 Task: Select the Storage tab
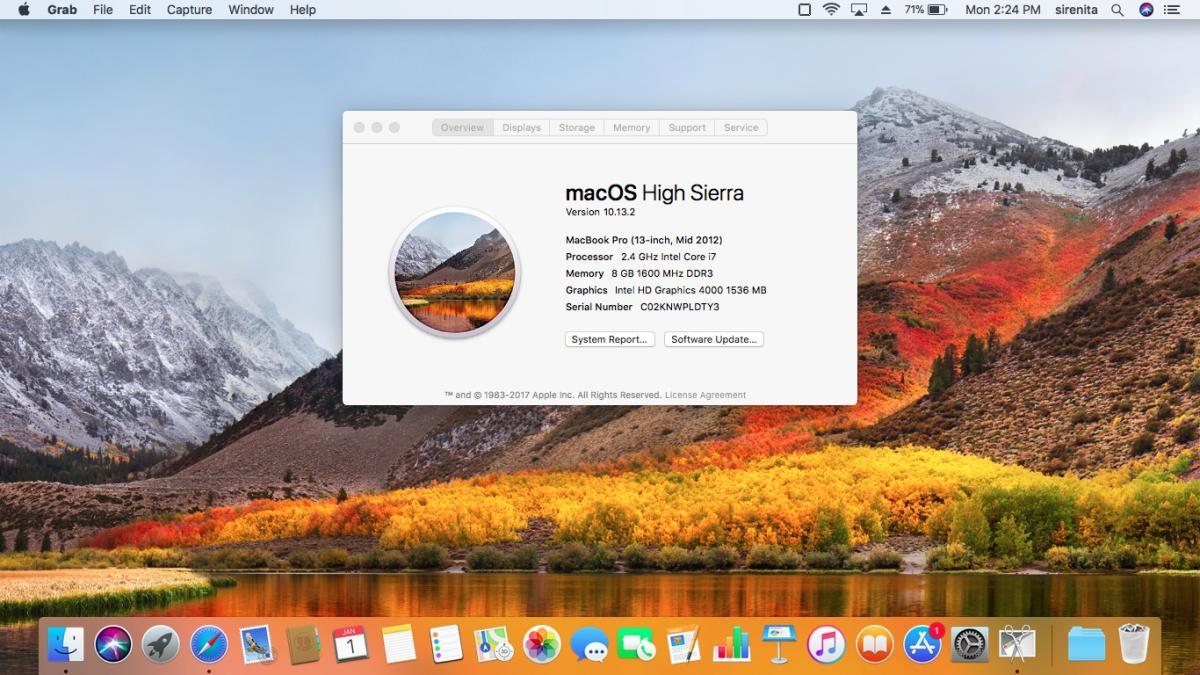(x=576, y=128)
